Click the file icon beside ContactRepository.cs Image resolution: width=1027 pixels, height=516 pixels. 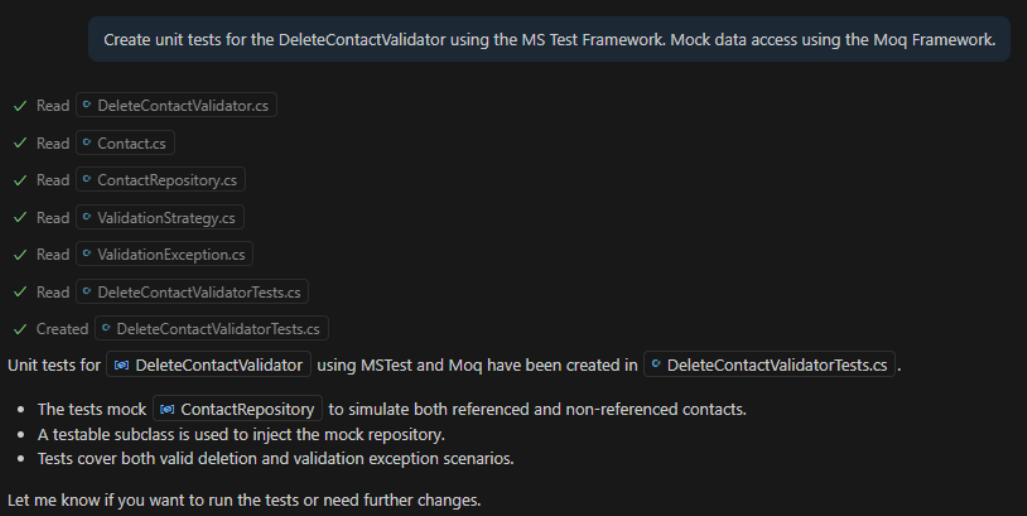[87, 180]
